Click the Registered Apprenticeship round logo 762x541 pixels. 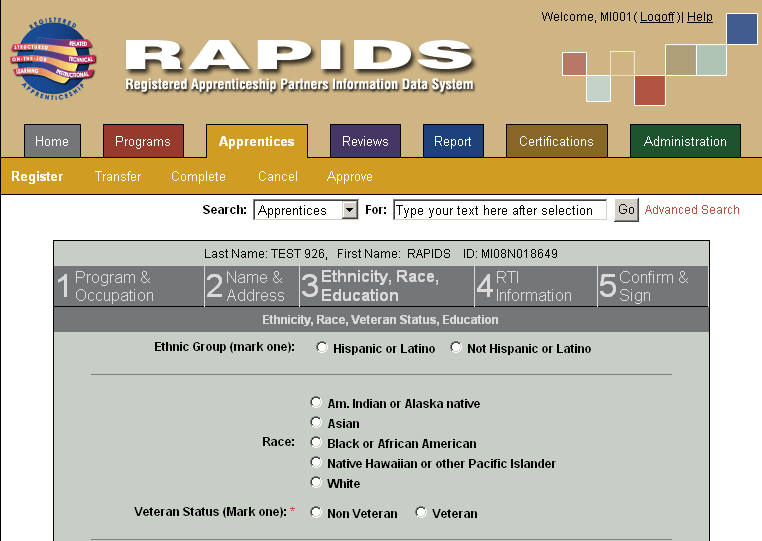(x=53, y=59)
